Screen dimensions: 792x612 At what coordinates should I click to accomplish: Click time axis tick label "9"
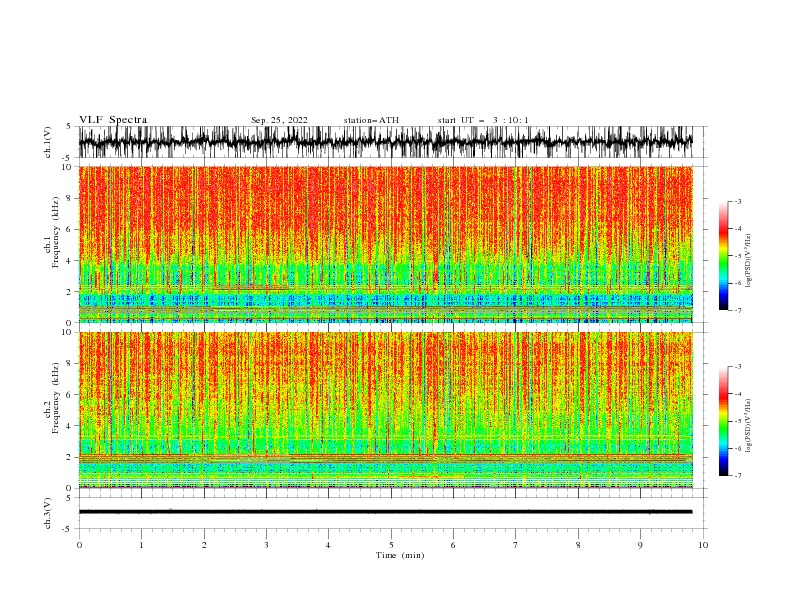click(640, 545)
